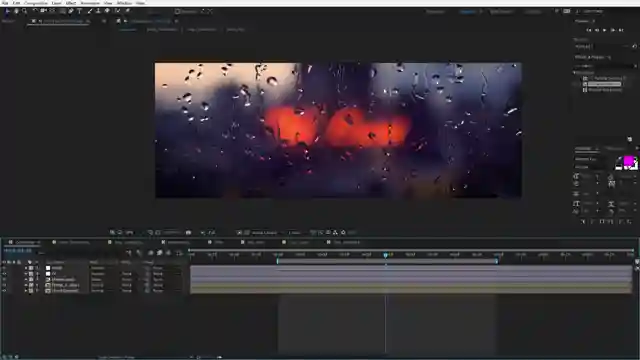Screen dimensions: 640x360
Task: Select the Clone Stamp tool
Action: click(x=98, y=11)
